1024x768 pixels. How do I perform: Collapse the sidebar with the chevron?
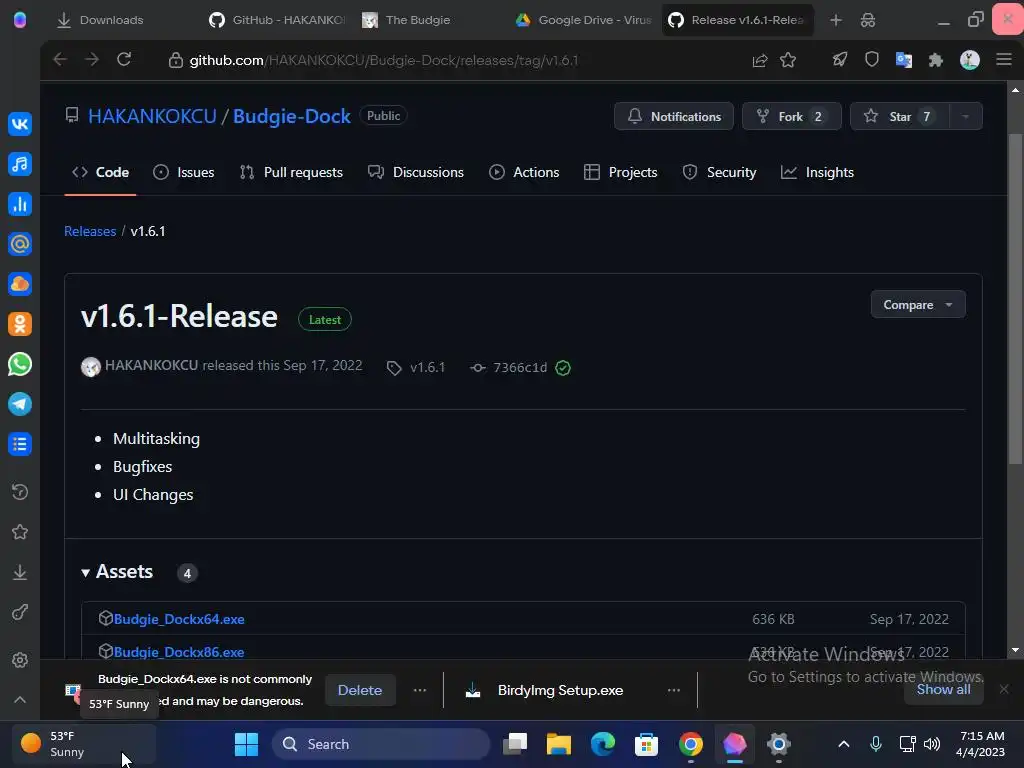click(20, 699)
